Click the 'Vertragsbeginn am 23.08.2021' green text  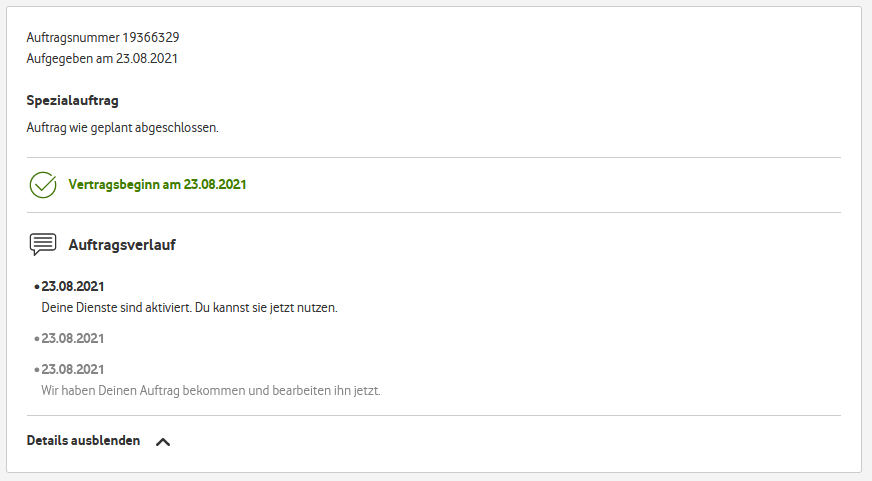pos(157,185)
